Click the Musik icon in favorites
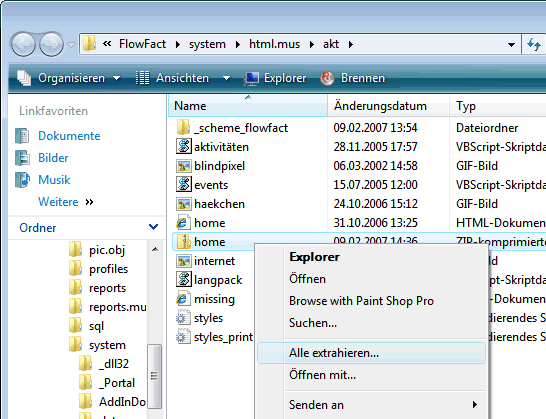The image size is (546, 419). (x=22, y=180)
